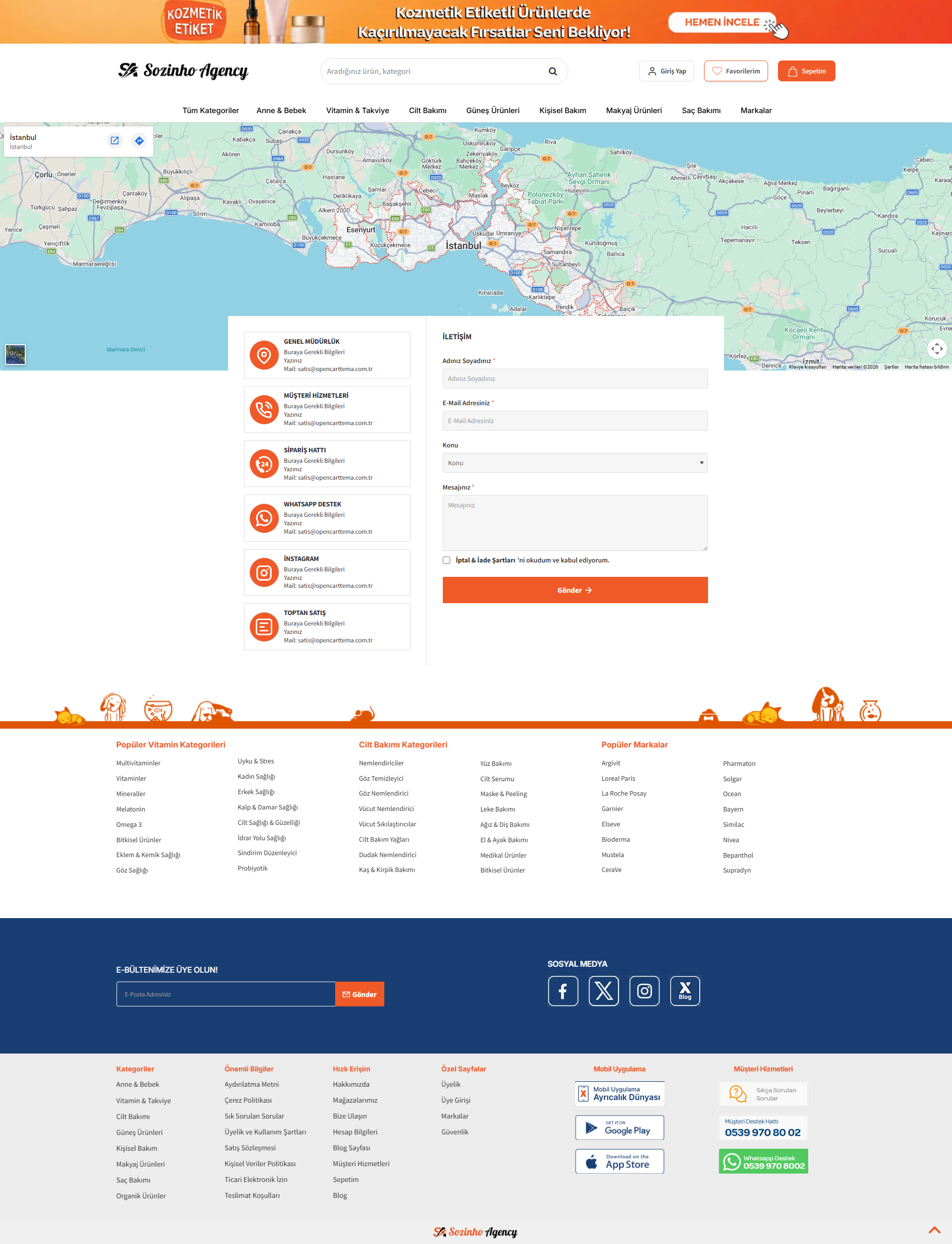Click the orange Gönder form button
The height and width of the screenshot is (1244, 952).
click(575, 590)
